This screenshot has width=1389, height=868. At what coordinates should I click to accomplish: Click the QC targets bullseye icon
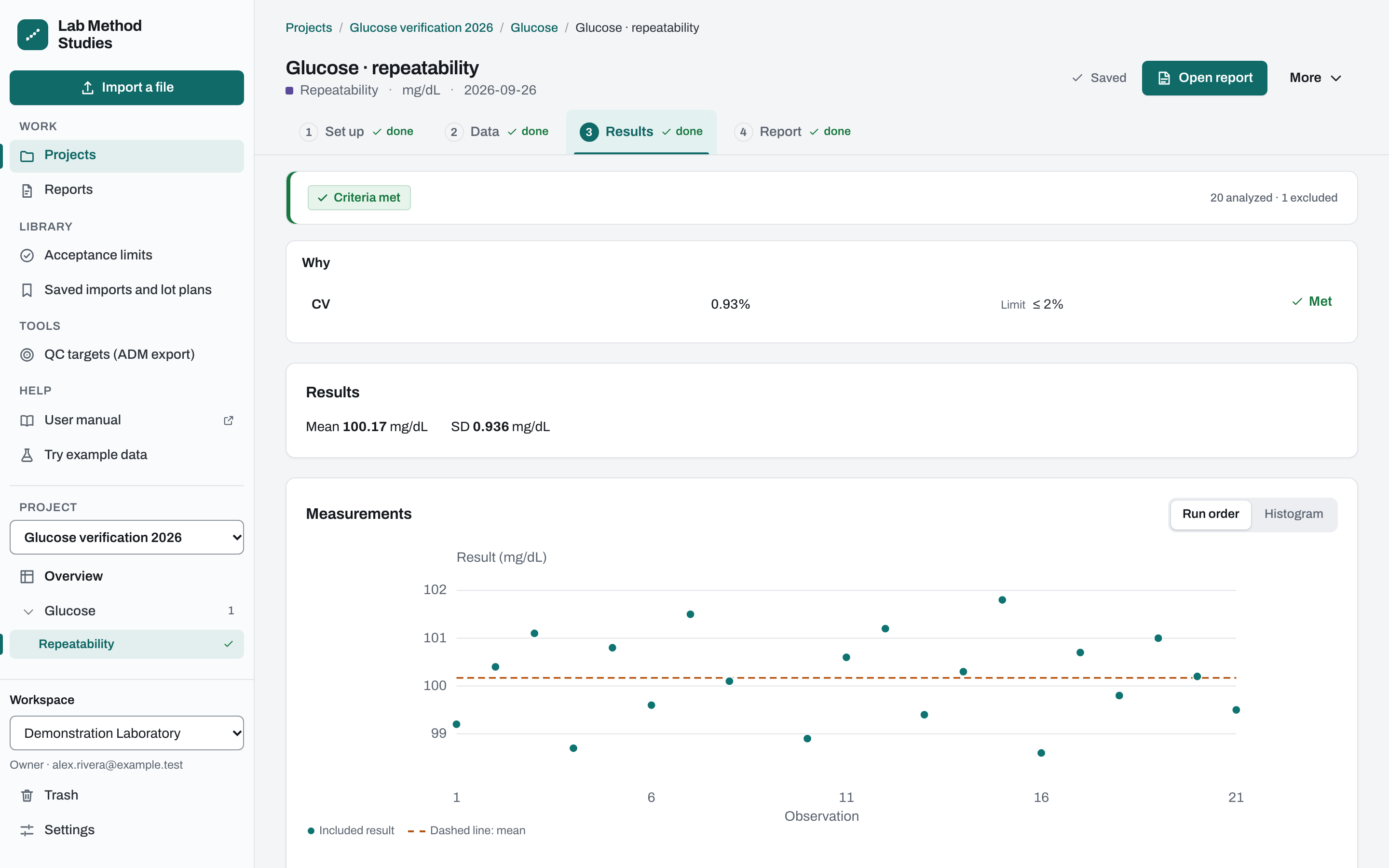pyautogui.click(x=27, y=355)
